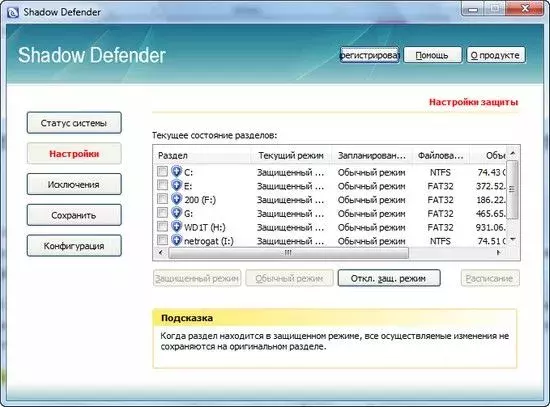
Task: Click the vertical scrollbar thumb
Action: pos(512,189)
